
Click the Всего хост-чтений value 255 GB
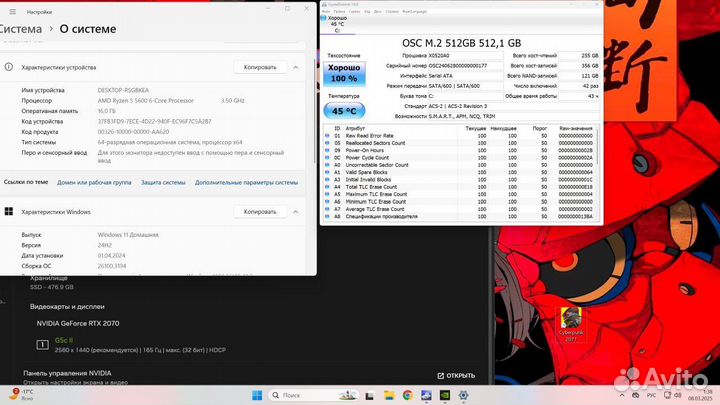(x=579, y=56)
